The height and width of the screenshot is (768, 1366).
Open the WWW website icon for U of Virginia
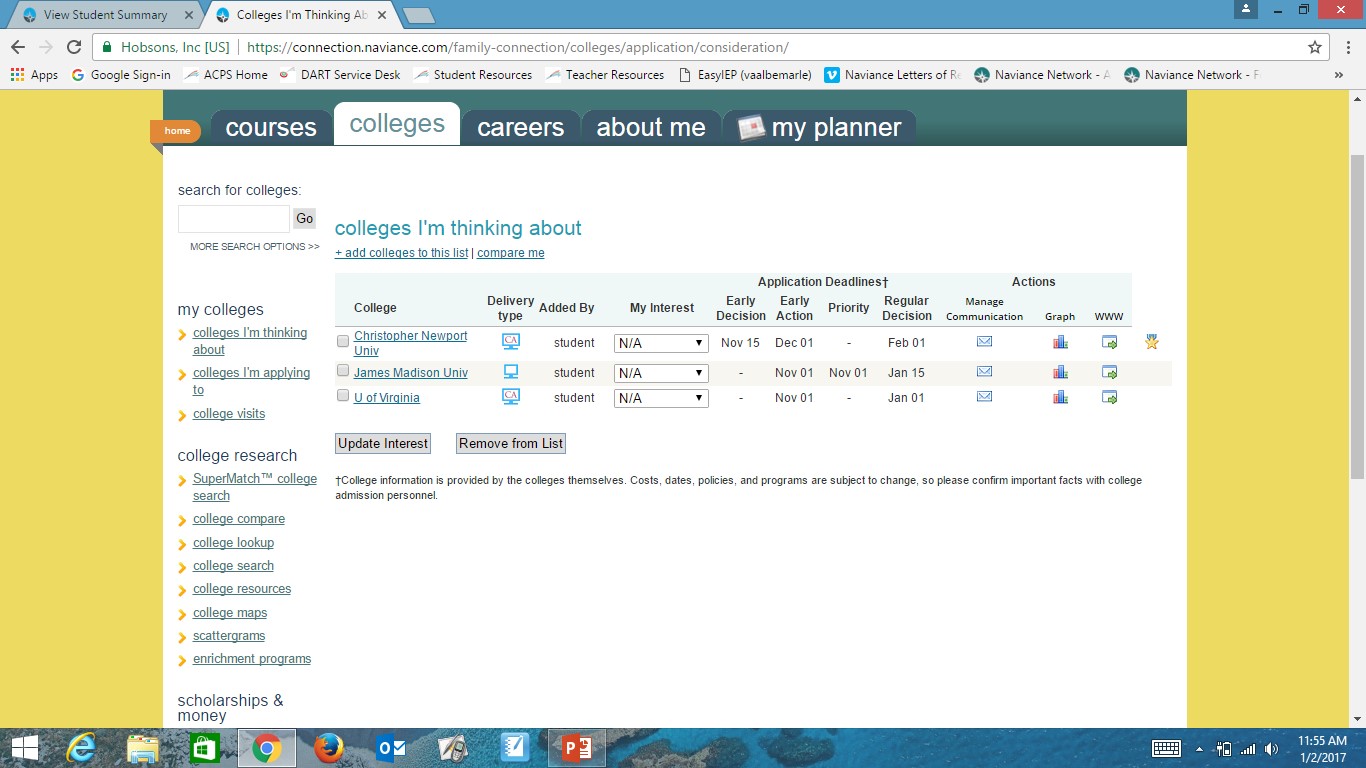click(1108, 397)
